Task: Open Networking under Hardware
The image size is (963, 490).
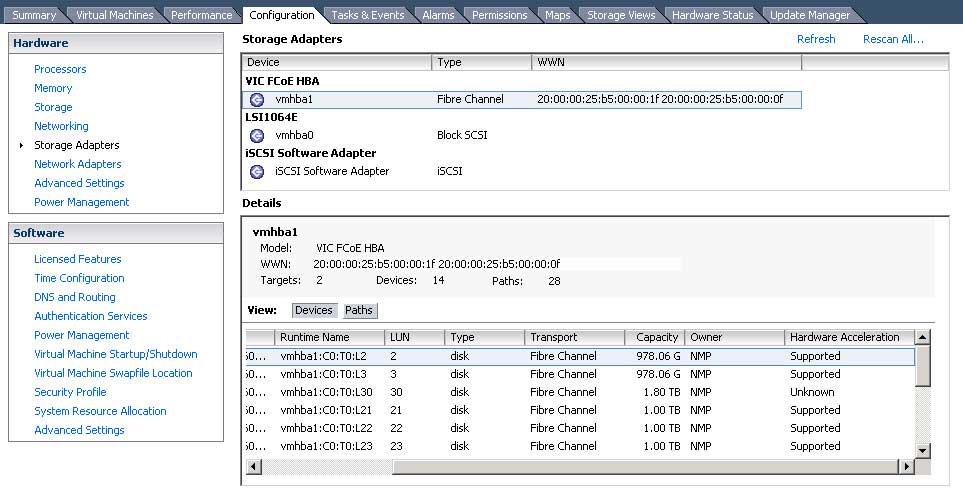Action: pyautogui.click(x=61, y=126)
